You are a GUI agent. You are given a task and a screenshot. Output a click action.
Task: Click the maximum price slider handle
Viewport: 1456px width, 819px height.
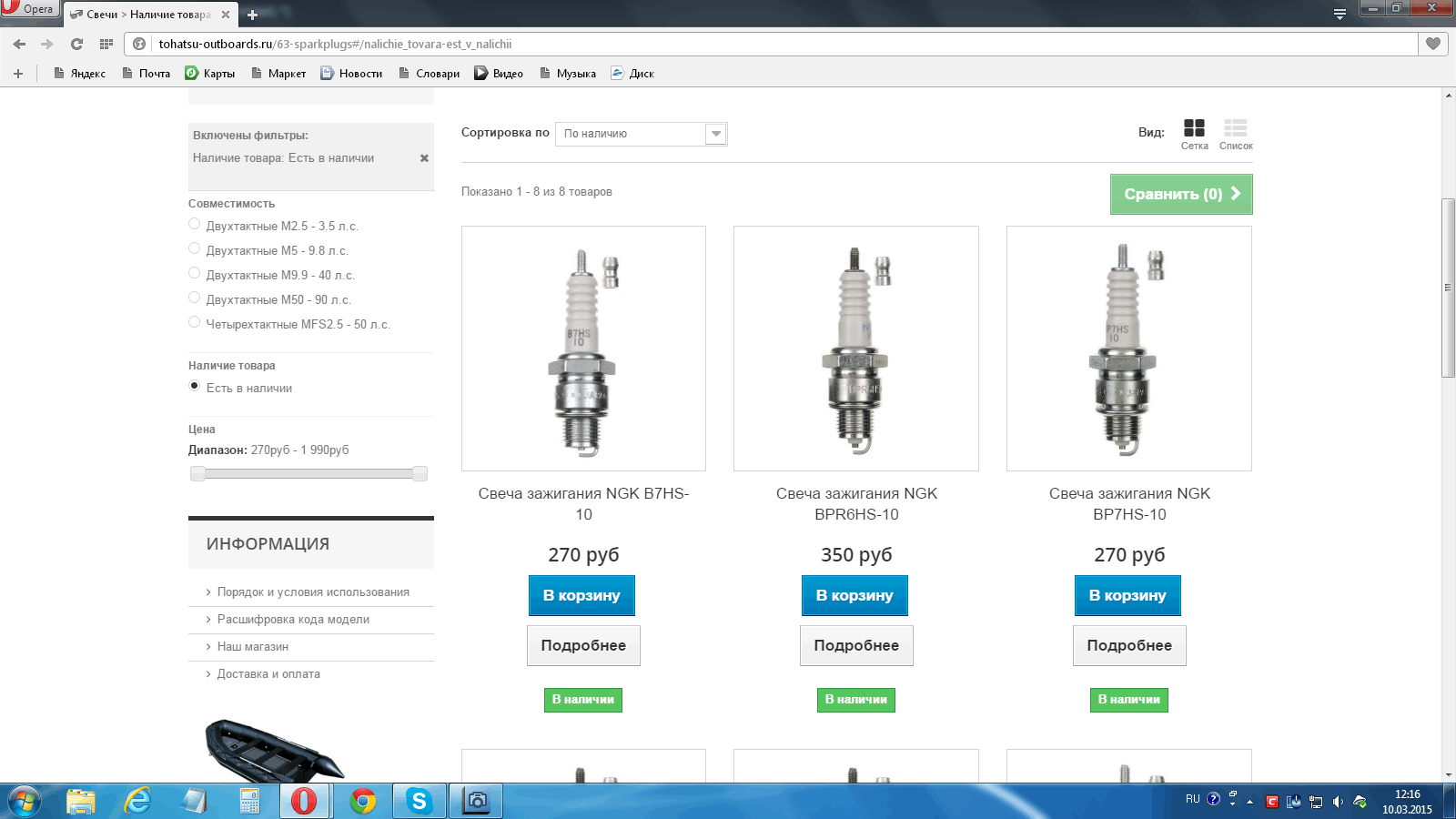click(x=420, y=473)
